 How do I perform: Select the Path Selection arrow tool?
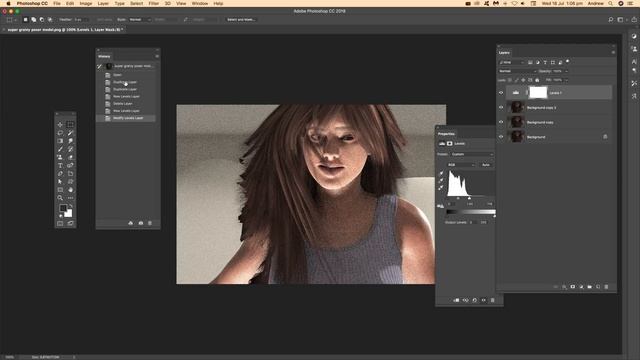[60, 182]
